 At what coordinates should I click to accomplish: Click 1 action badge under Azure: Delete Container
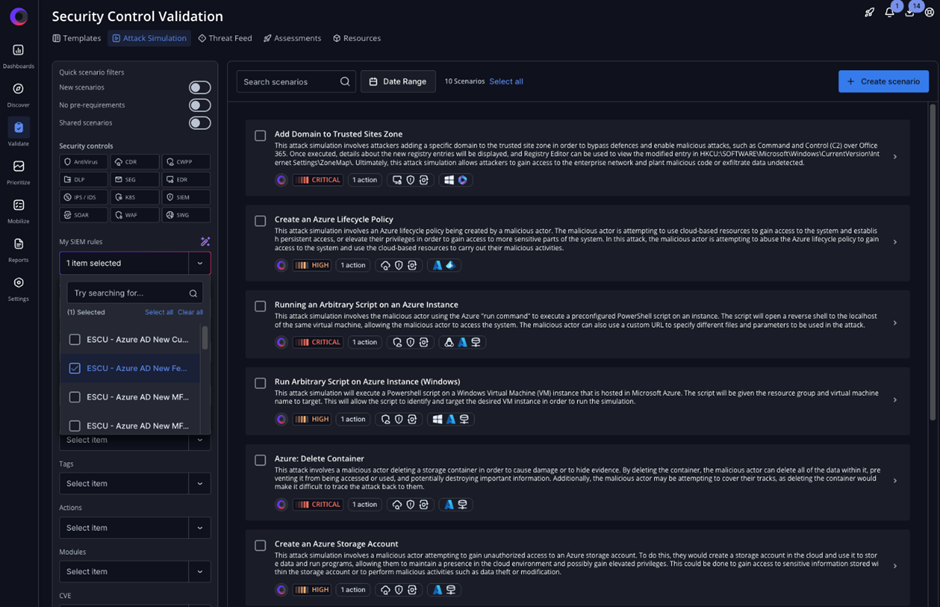click(364, 505)
